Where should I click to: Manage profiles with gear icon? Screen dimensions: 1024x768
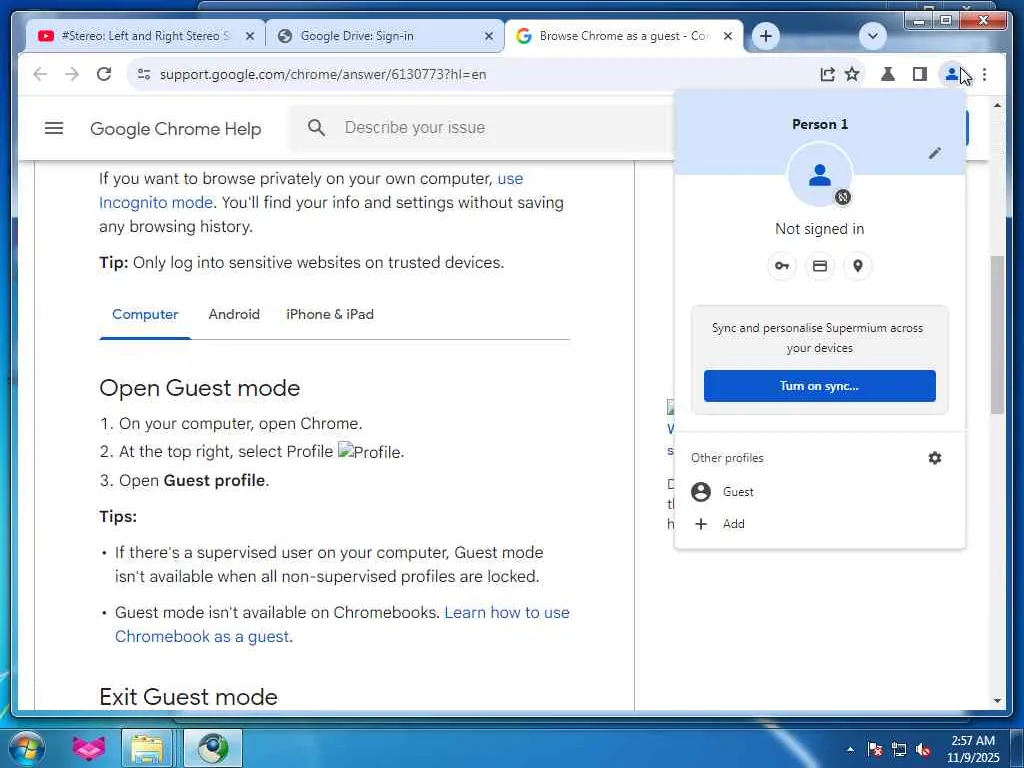(x=935, y=458)
